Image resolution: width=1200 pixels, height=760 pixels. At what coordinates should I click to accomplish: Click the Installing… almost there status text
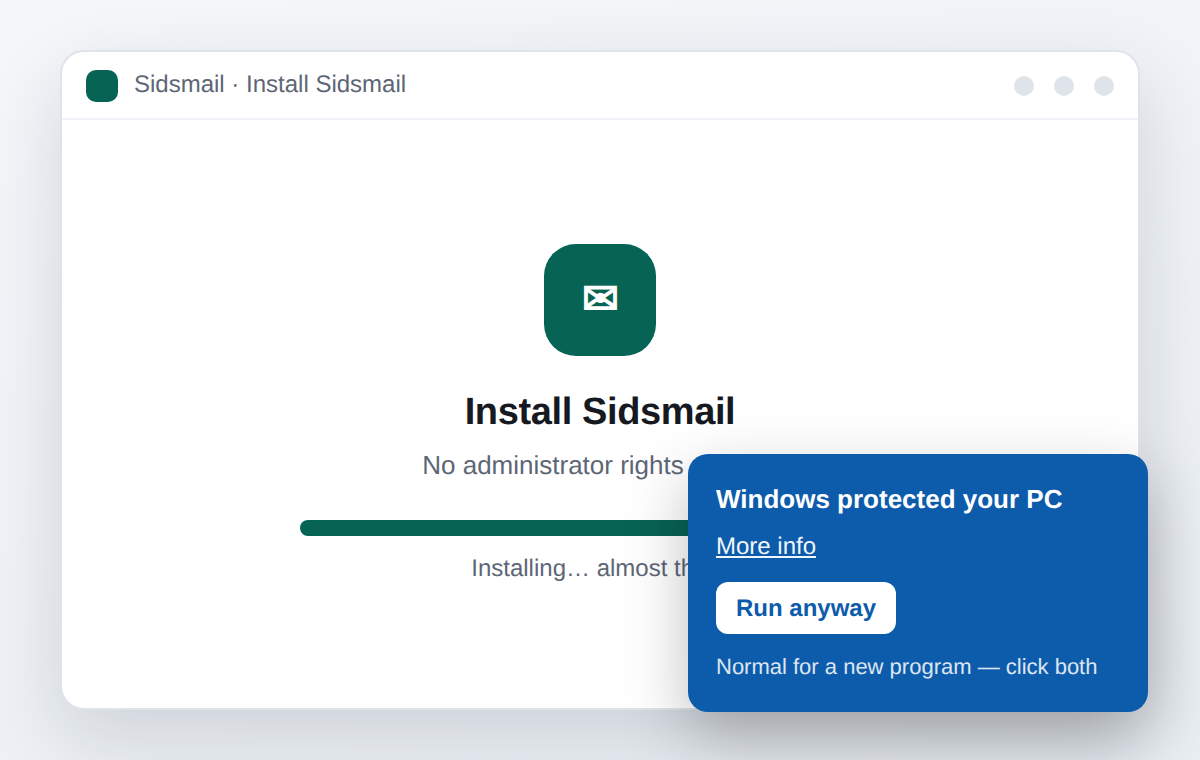point(580,568)
